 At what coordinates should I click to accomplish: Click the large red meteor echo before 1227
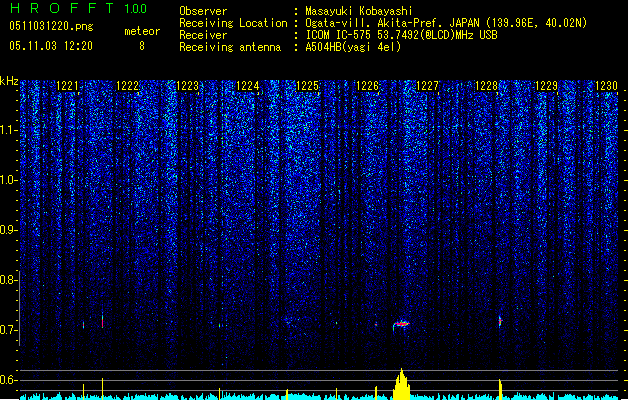(401, 323)
